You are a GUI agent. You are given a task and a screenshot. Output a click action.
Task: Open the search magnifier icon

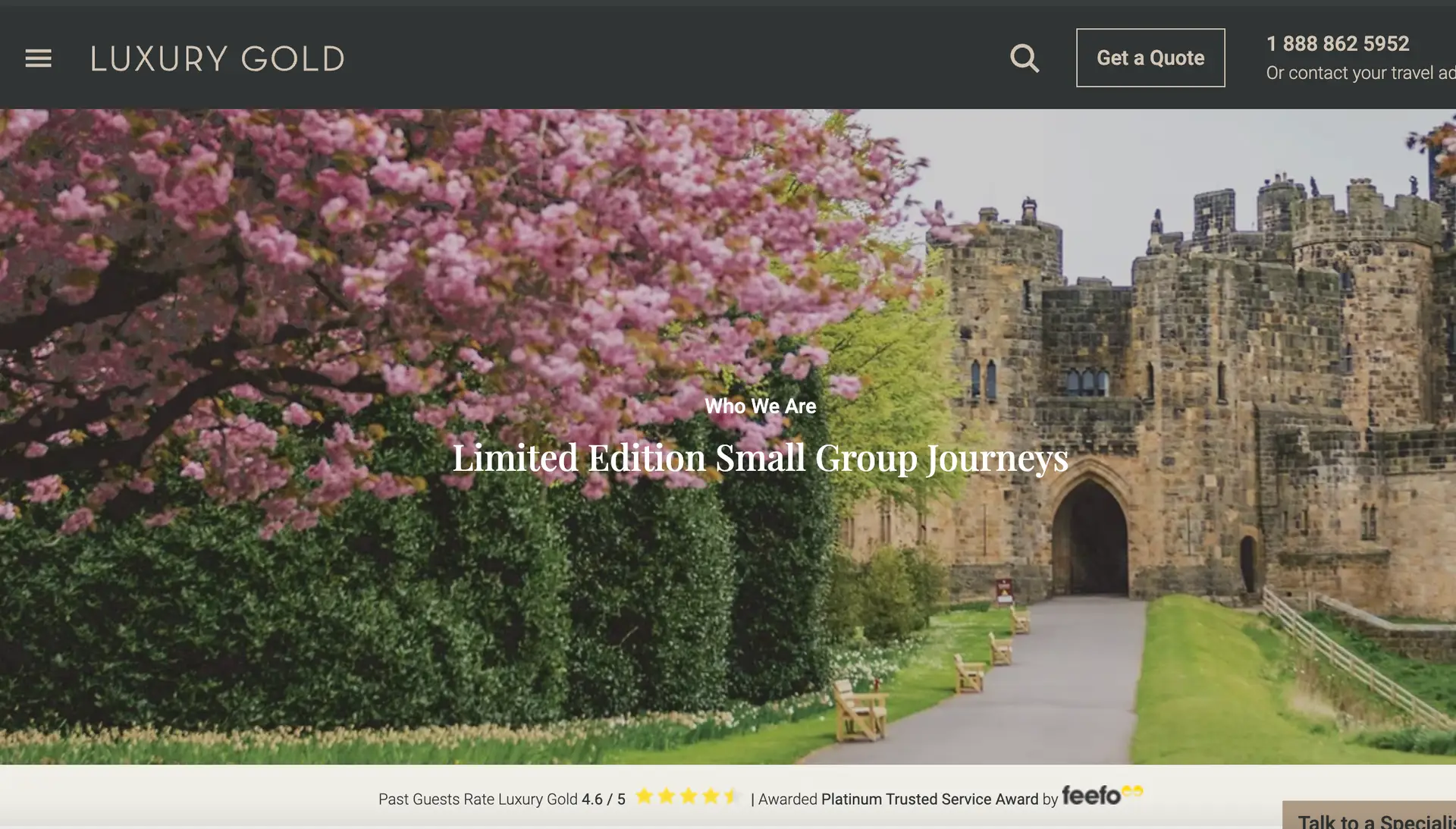pyautogui.click(x=1025, y=58)
